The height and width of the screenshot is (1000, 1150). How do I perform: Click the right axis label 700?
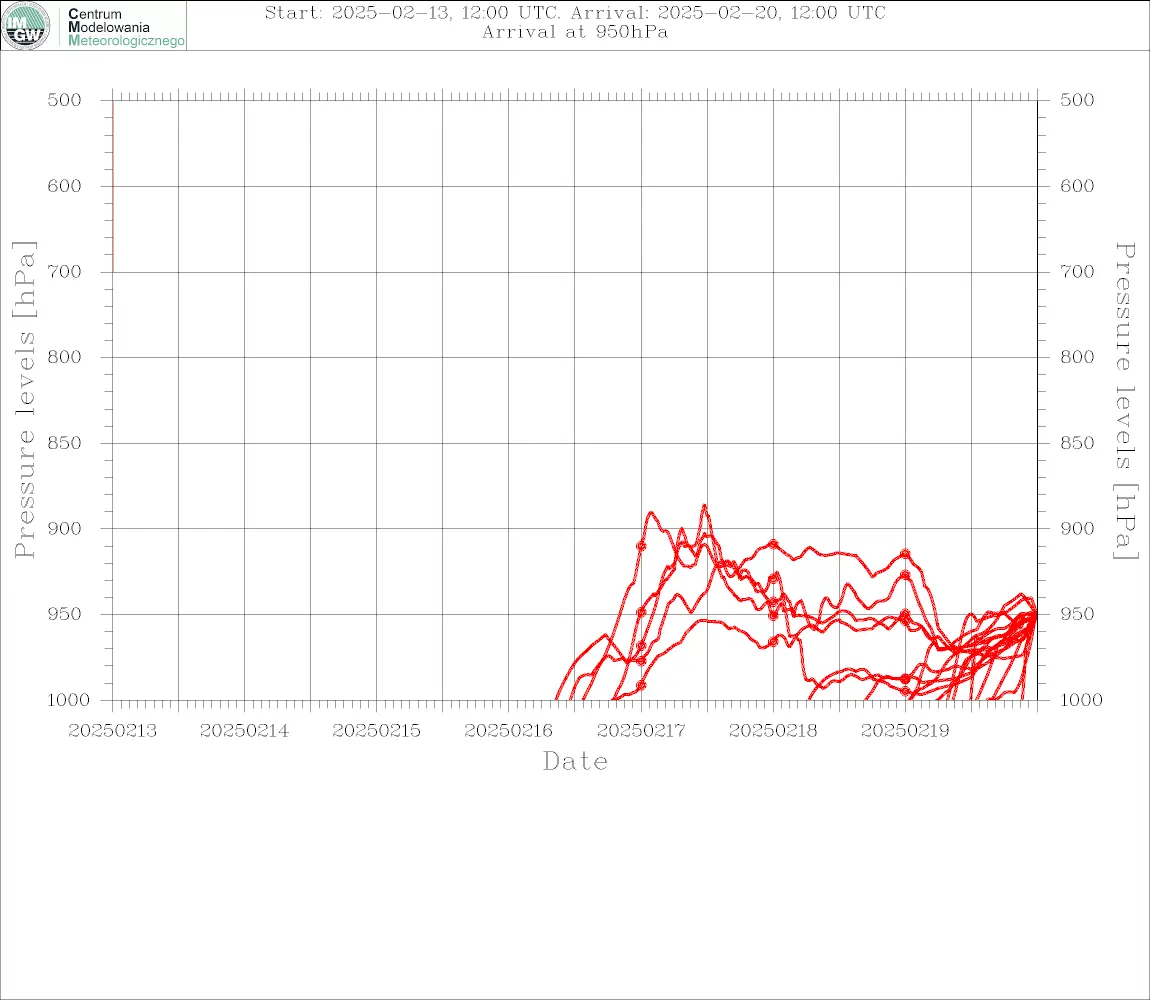coord(1077,272)
